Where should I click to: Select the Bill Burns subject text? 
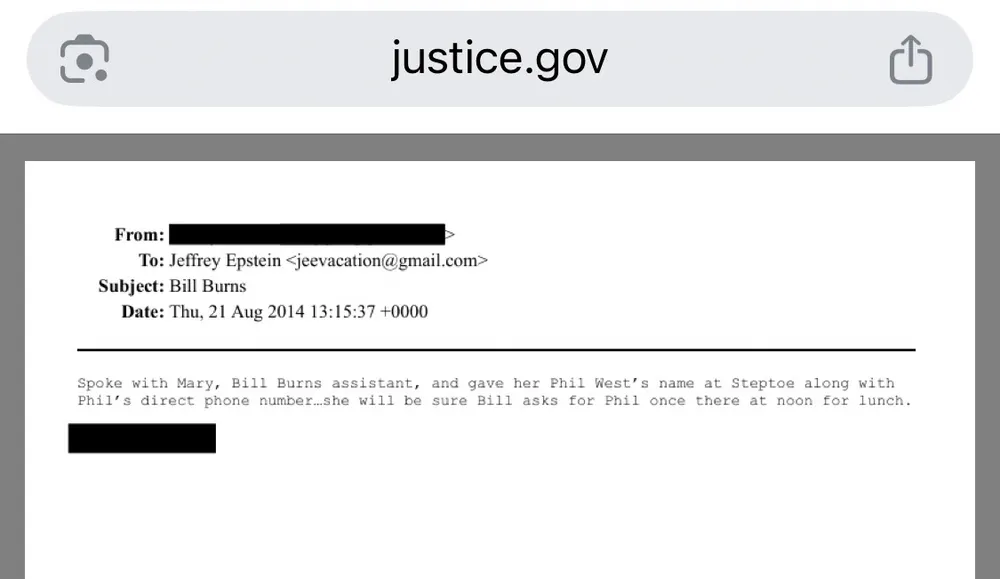click(208, 286)
